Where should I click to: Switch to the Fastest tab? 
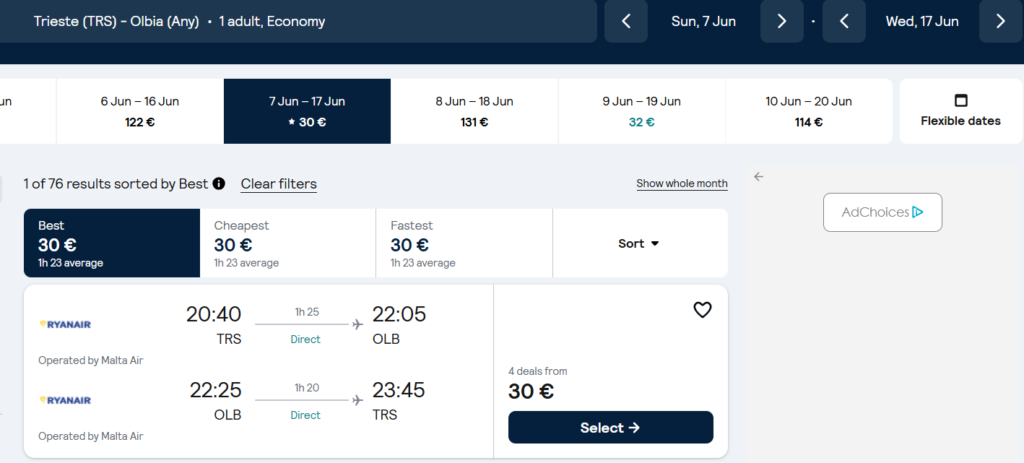pos(464,244)
